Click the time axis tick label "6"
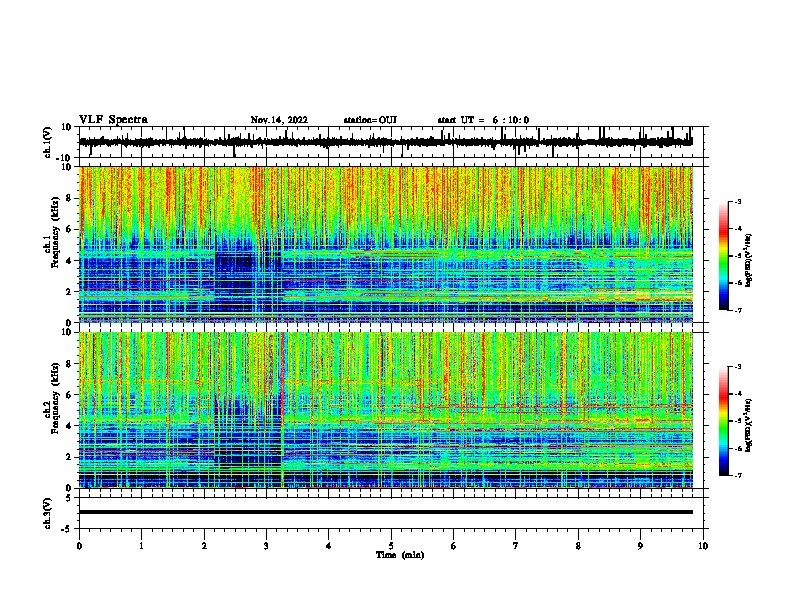 pyautogui.click(x=454, y=546)
